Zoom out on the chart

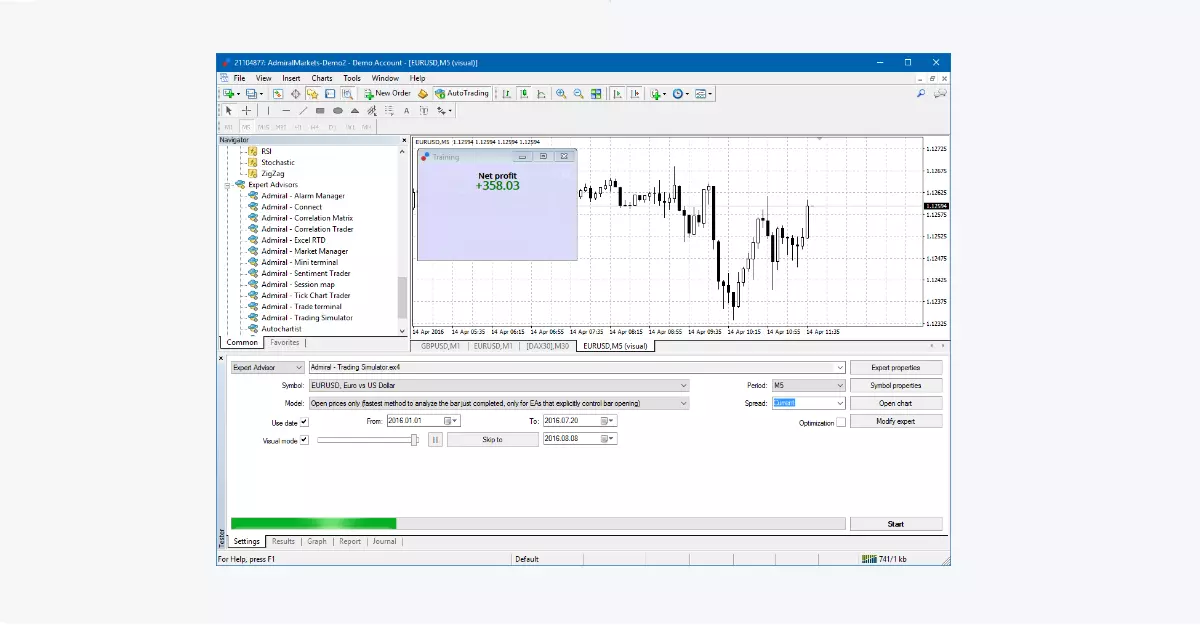pyautogui.click(x=578, y=93)
